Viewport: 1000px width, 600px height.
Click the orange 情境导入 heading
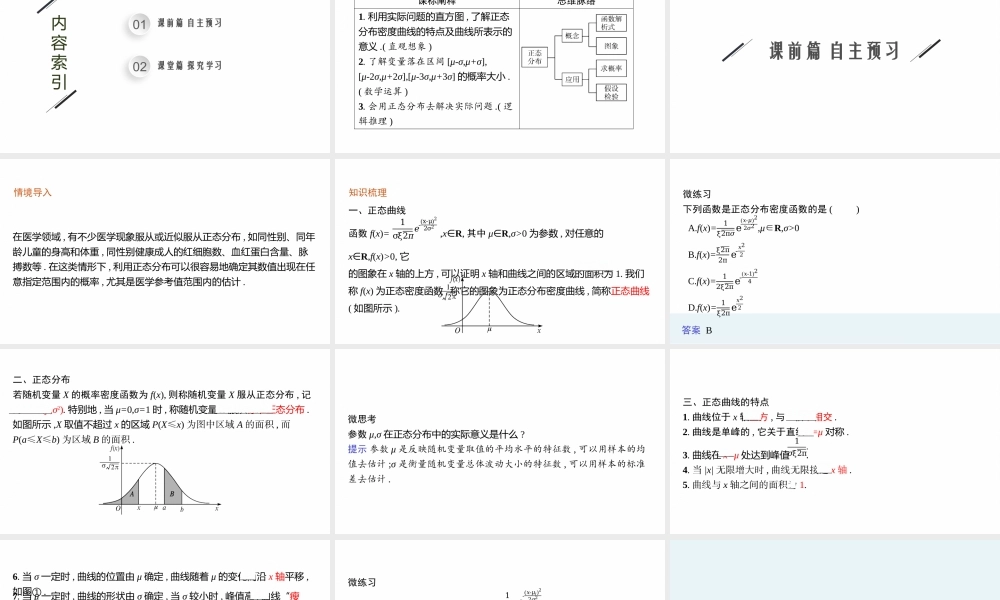click(x=33, y=193)
